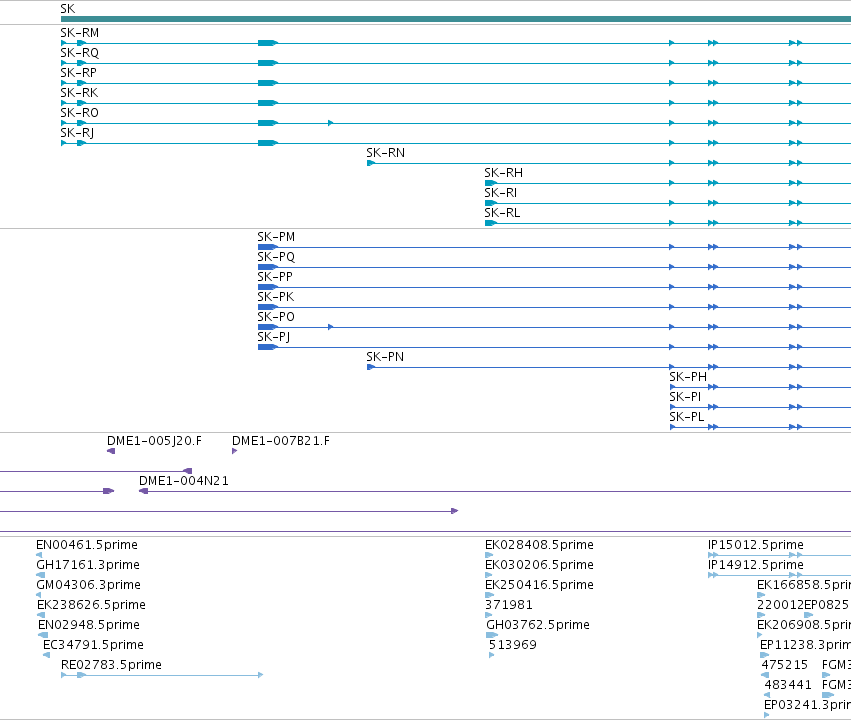Select the GH17161.3prime EST label
This screenshot has width=851, height=720.
[88, 565]
